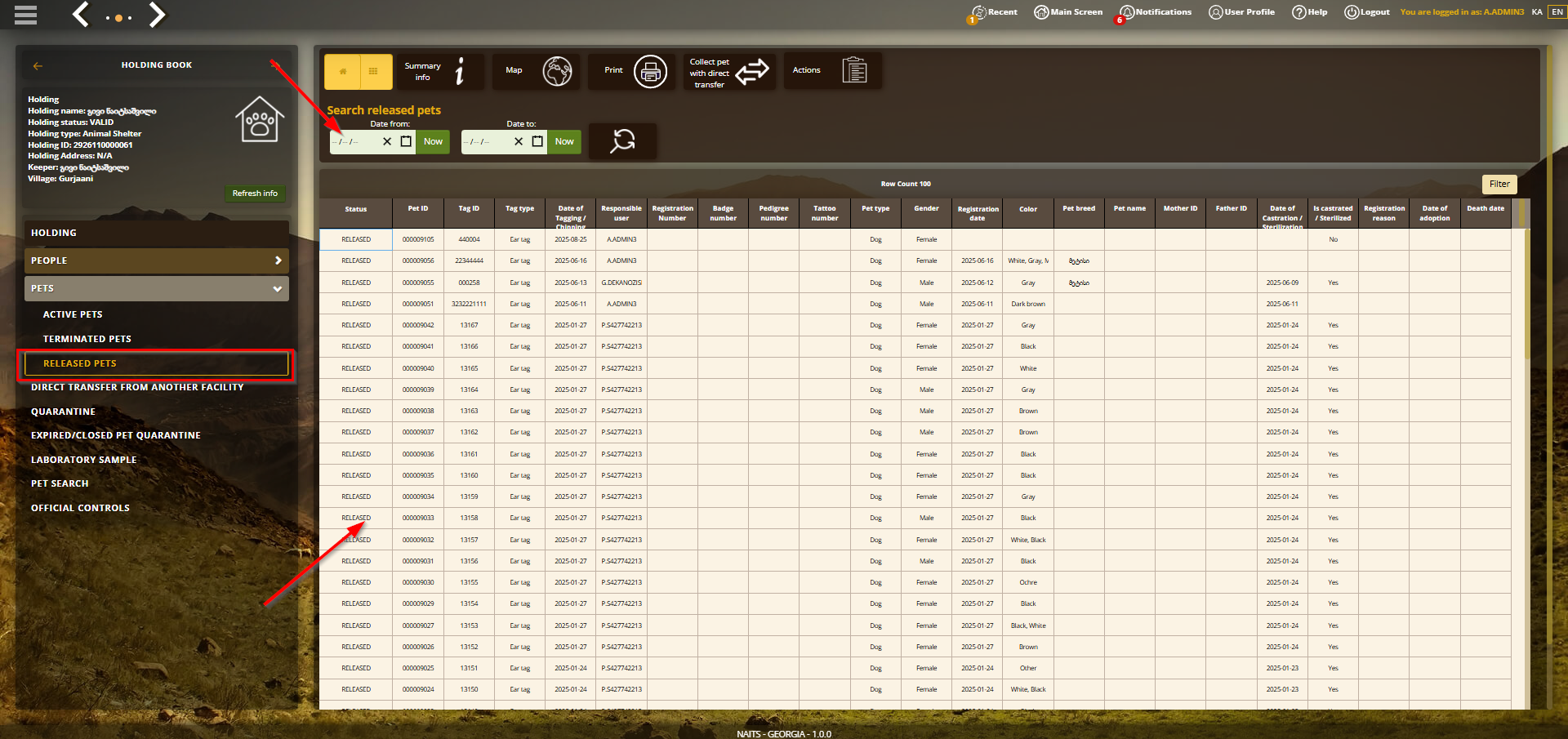The image size is (1568, 739).
Task: Click the Date from input field
Action: (x=354, y=141)
